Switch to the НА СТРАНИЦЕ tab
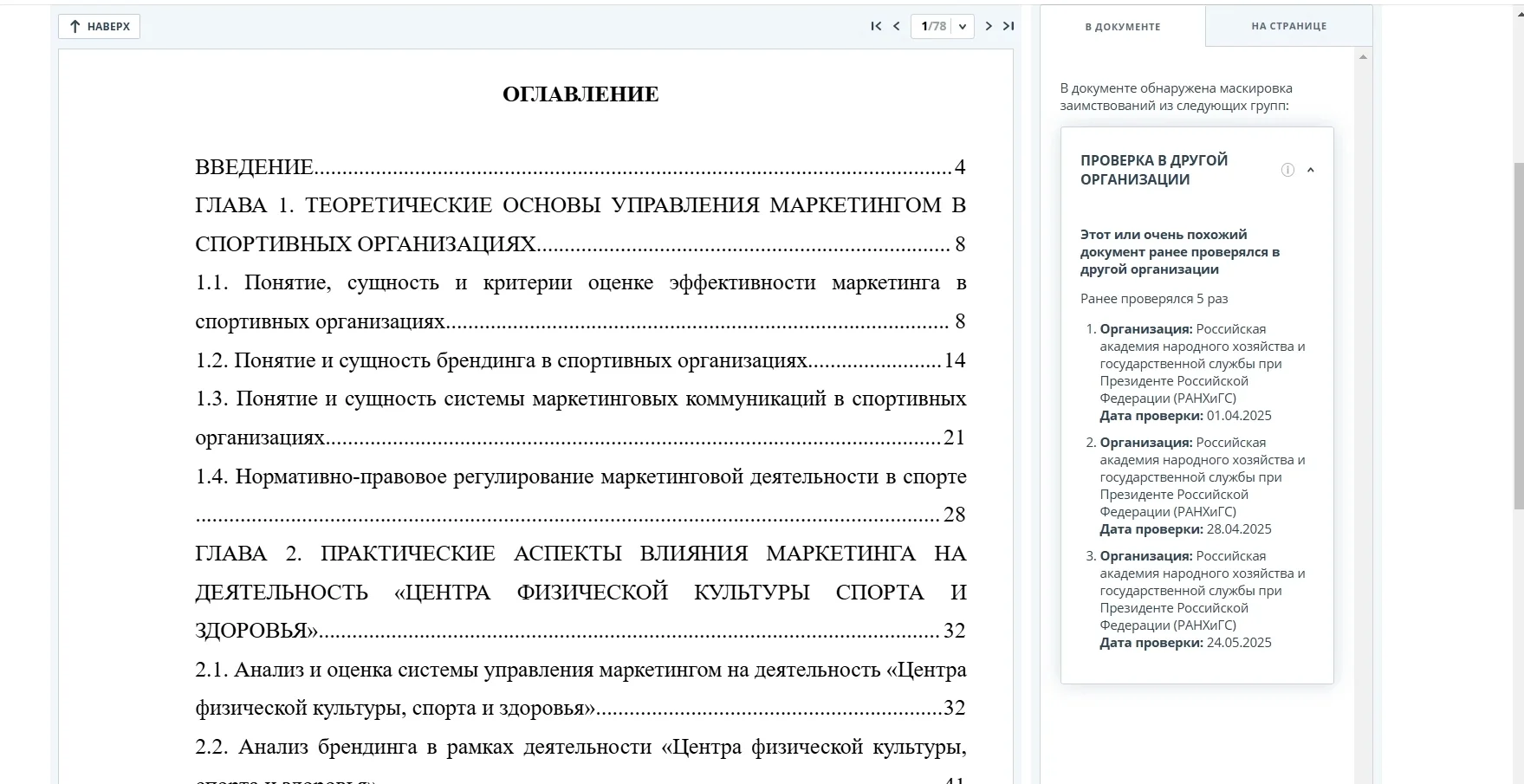Image resolution: width=1524 pixels, height=784 pixels. [1289, 26]
